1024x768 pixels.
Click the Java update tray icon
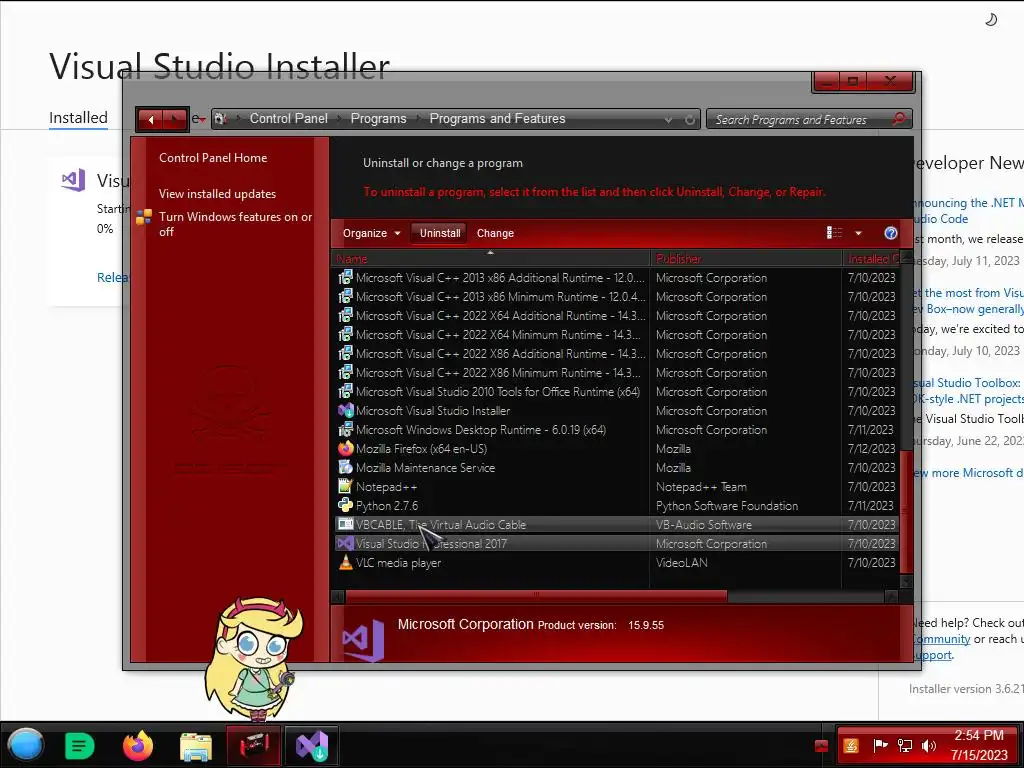(850, 746)
